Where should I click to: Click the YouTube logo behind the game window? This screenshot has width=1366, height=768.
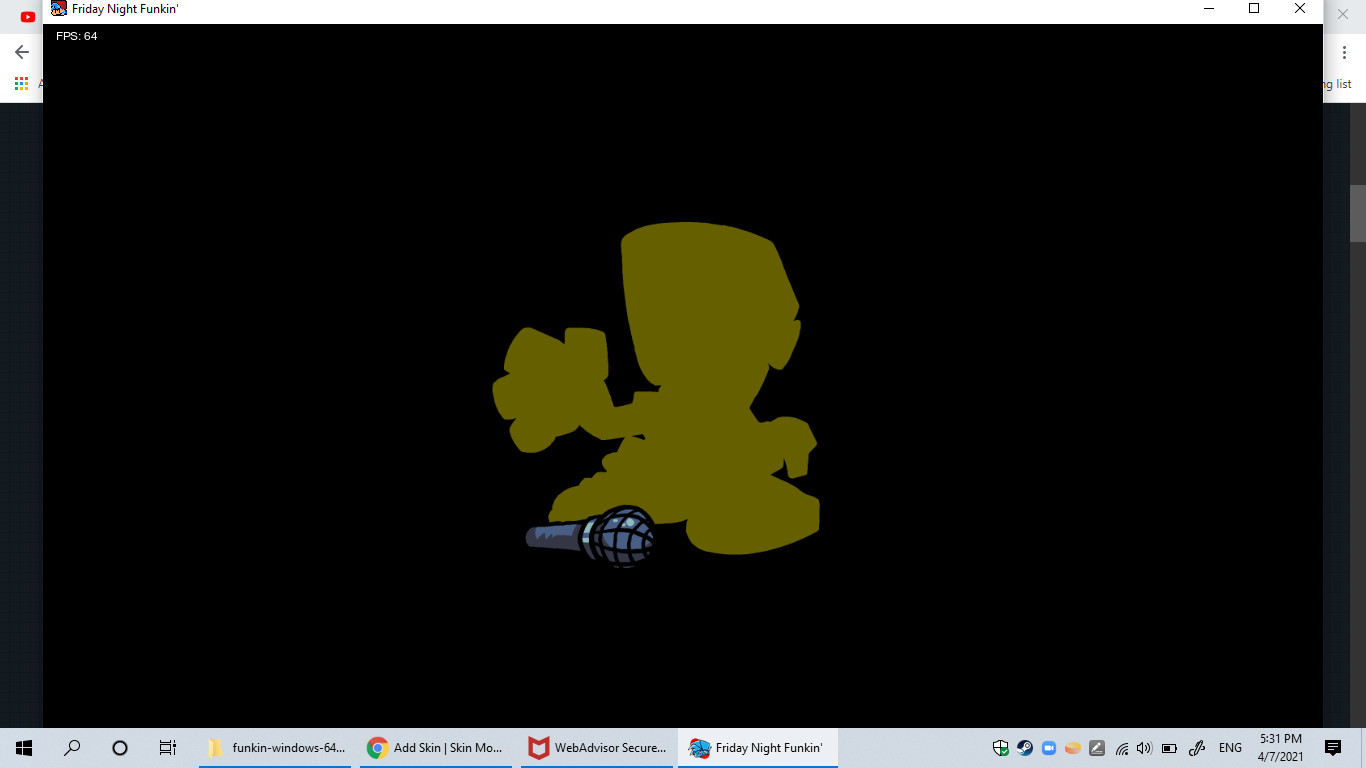pyautogui.click(x=27, y=16)
